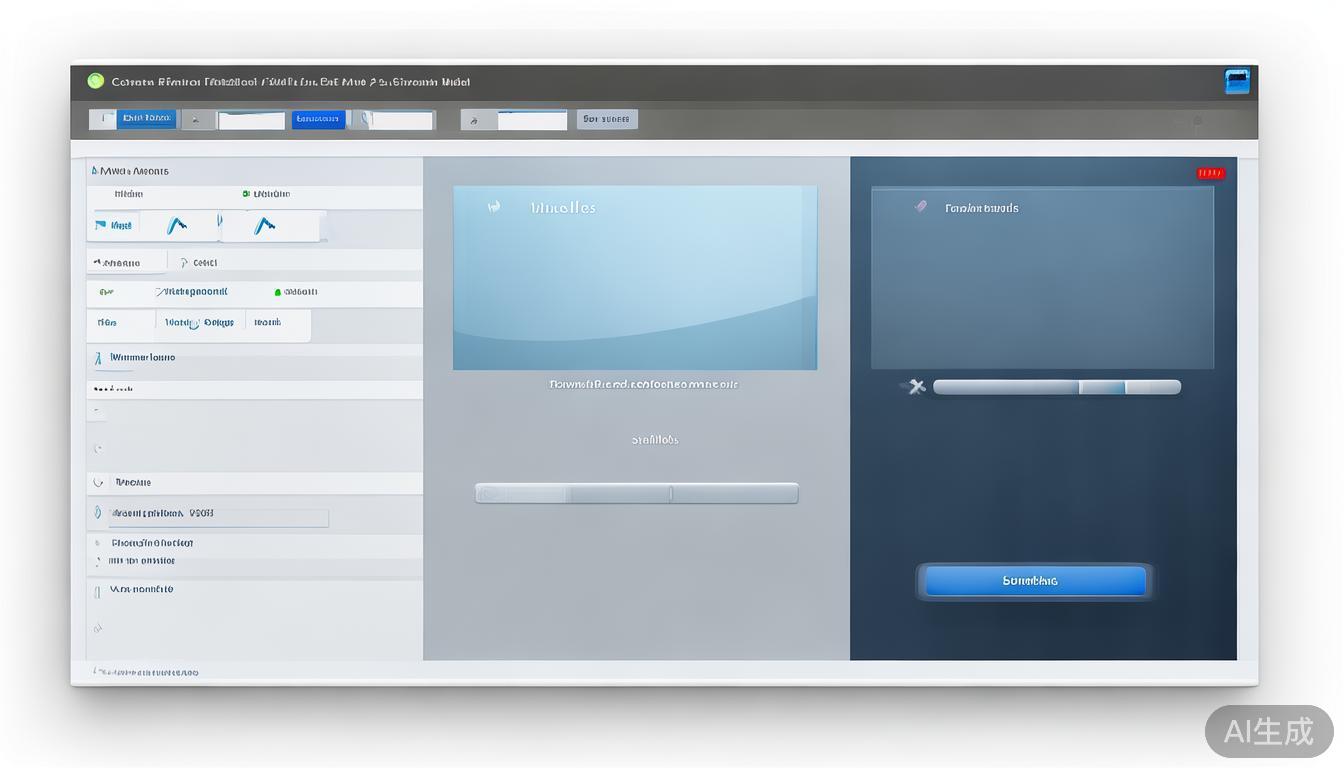Click the X icon beside the dark panel slider
This screenshot has width=1344, height=768.
click(916, 387)
